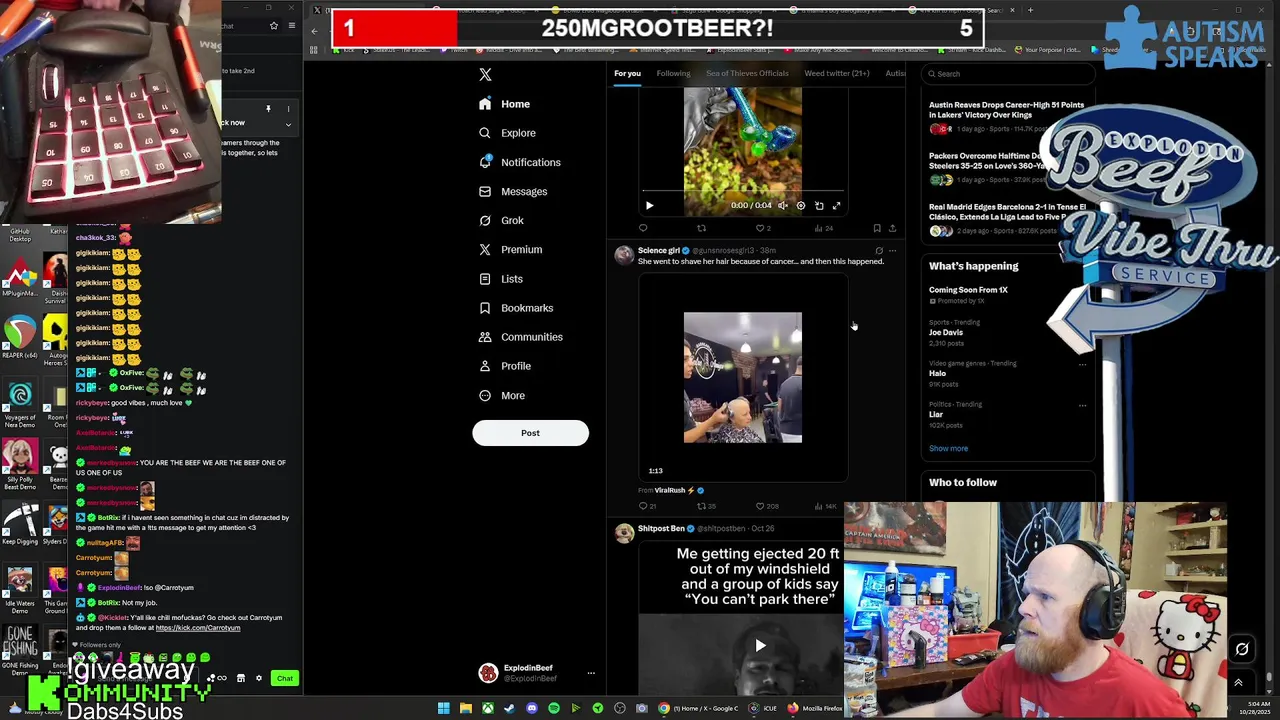Open Communities in the X sidebar
This screenshot has height=720, width=1280.
coord(520,337)
